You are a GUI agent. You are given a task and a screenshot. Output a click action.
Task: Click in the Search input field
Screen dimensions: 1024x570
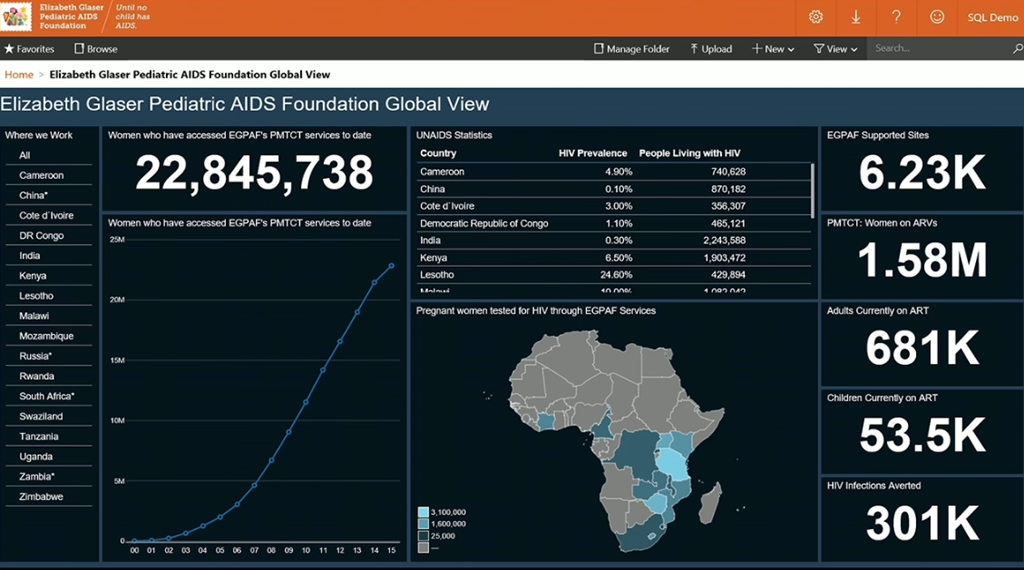[x=940, y=49]
